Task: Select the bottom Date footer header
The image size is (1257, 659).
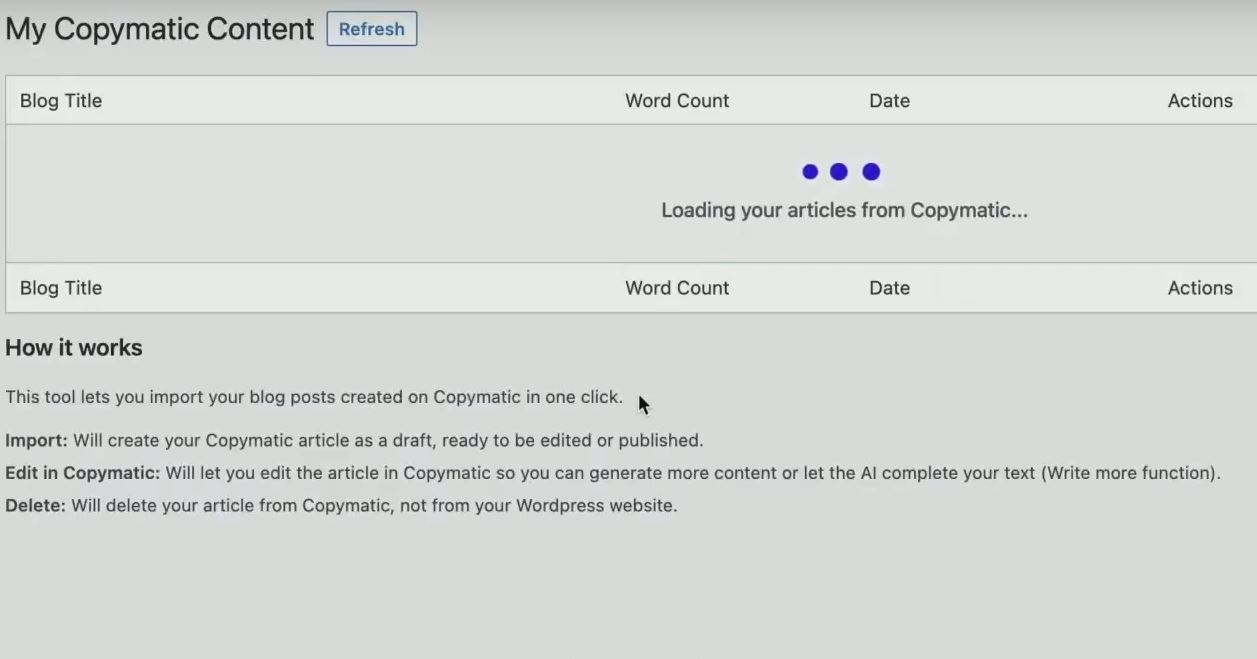Action: 889,288
